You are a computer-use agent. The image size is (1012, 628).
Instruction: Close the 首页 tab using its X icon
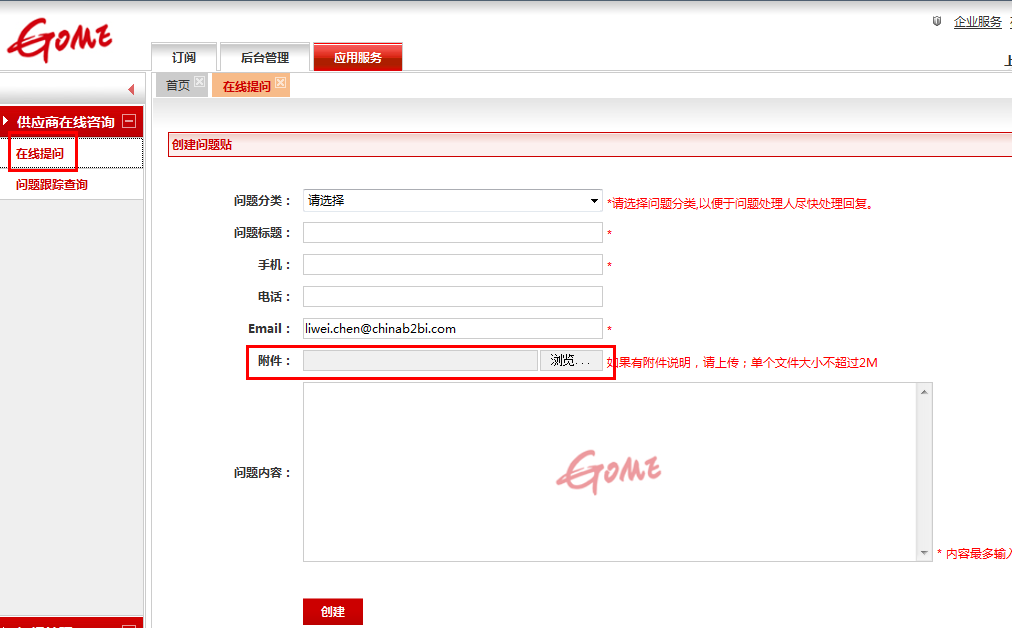pyautogui.click(x=199, y=82)
